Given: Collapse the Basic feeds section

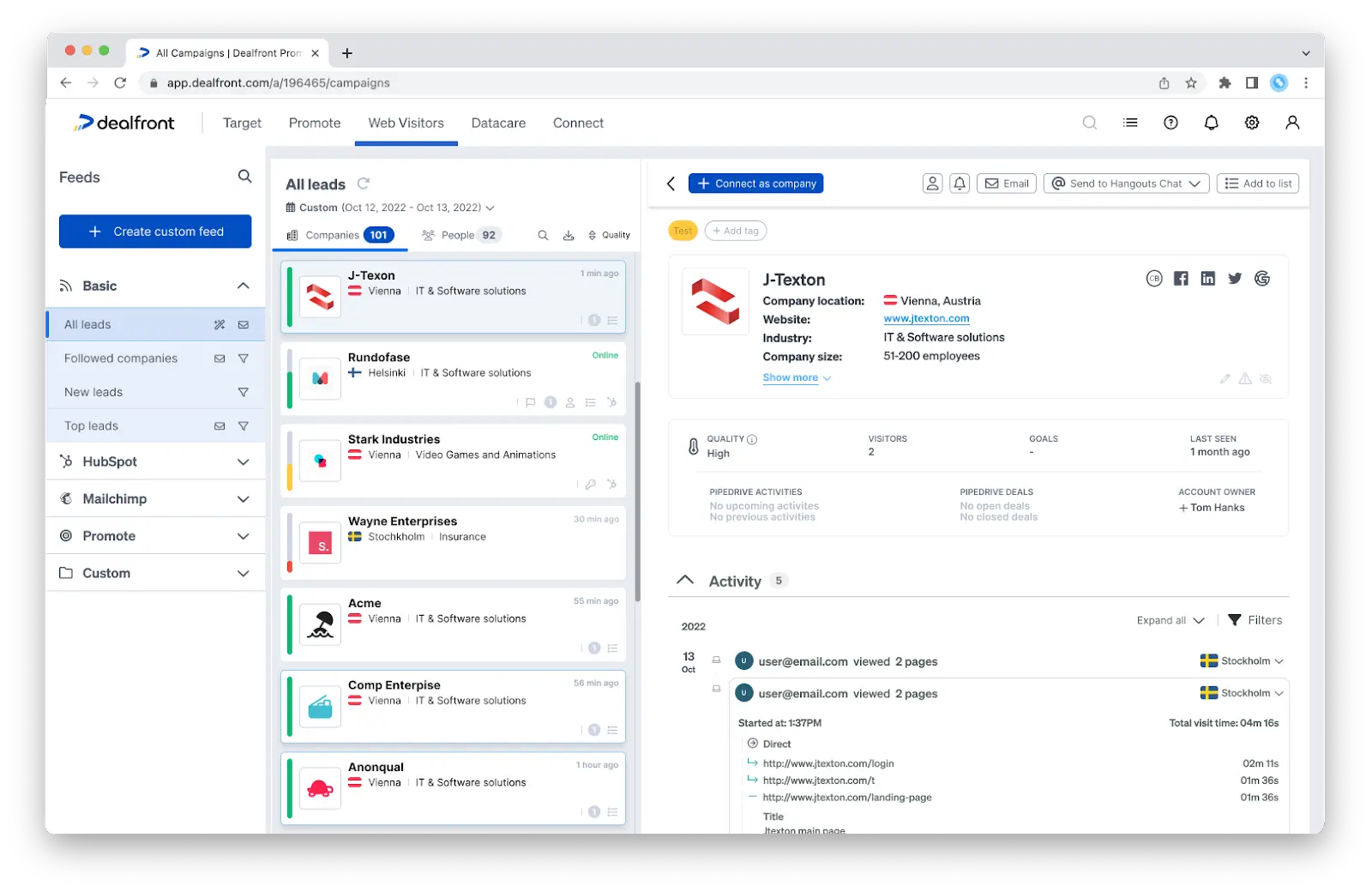Looking at the screenshot, I should point(243,285).
